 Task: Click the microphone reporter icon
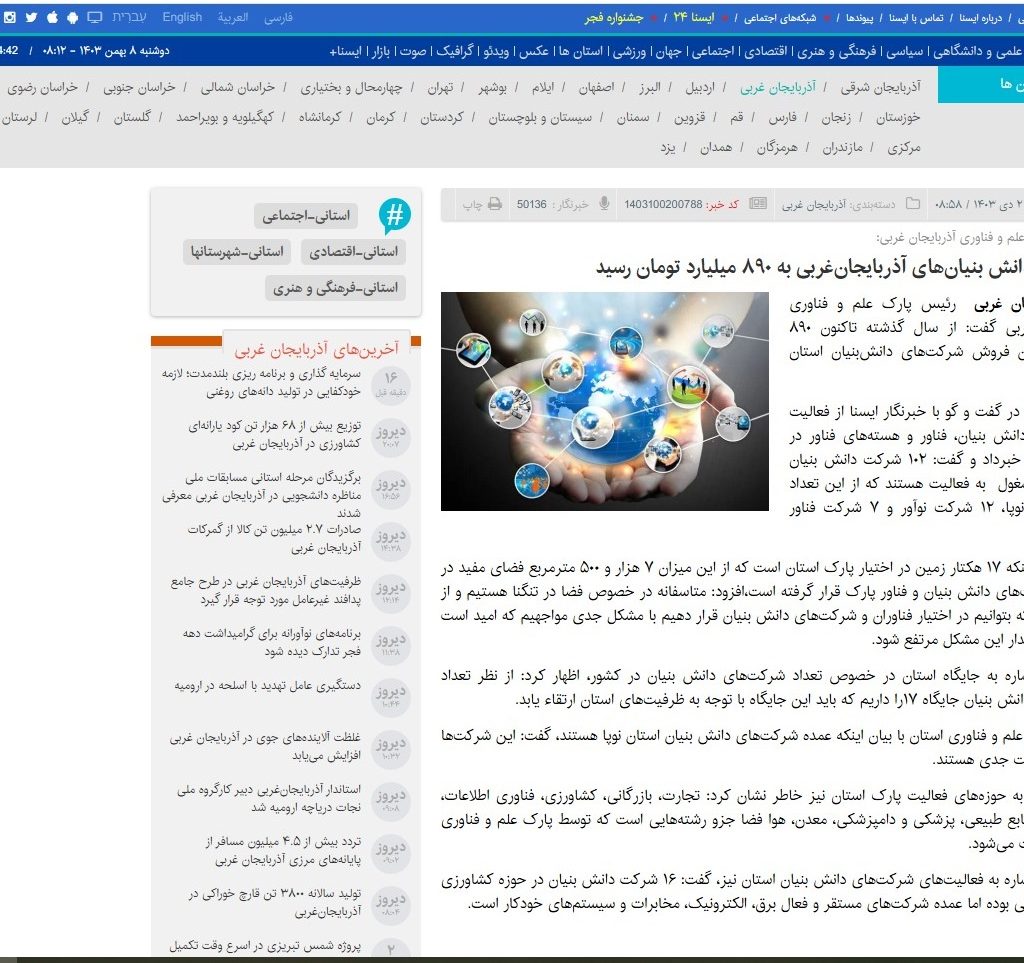click(x=603, y=204)
